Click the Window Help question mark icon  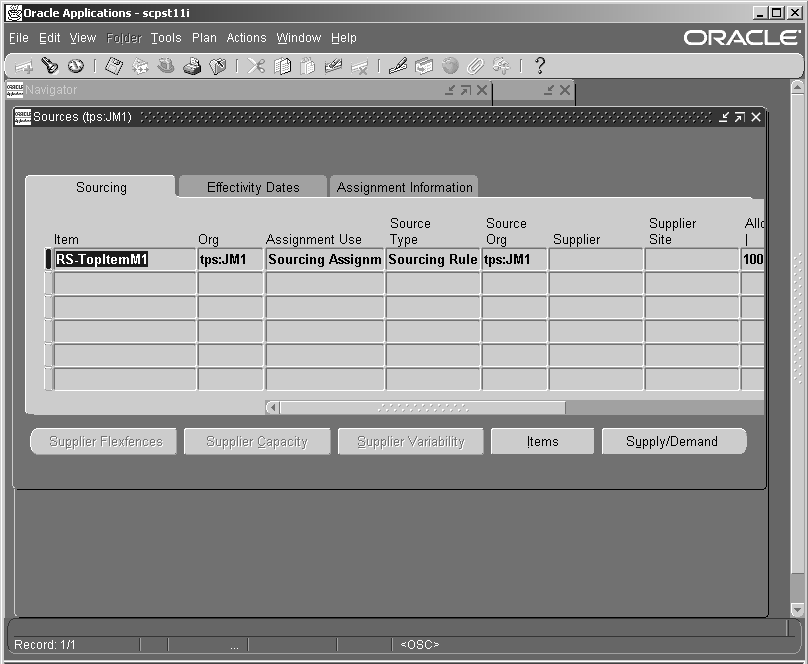(540, 66)
